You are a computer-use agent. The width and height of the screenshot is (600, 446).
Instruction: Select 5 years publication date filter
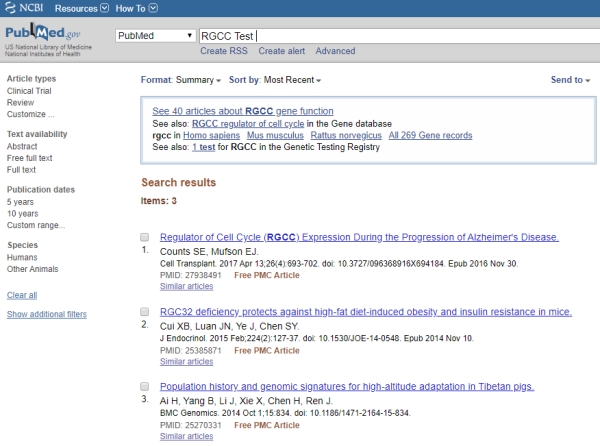pos(21,201)
